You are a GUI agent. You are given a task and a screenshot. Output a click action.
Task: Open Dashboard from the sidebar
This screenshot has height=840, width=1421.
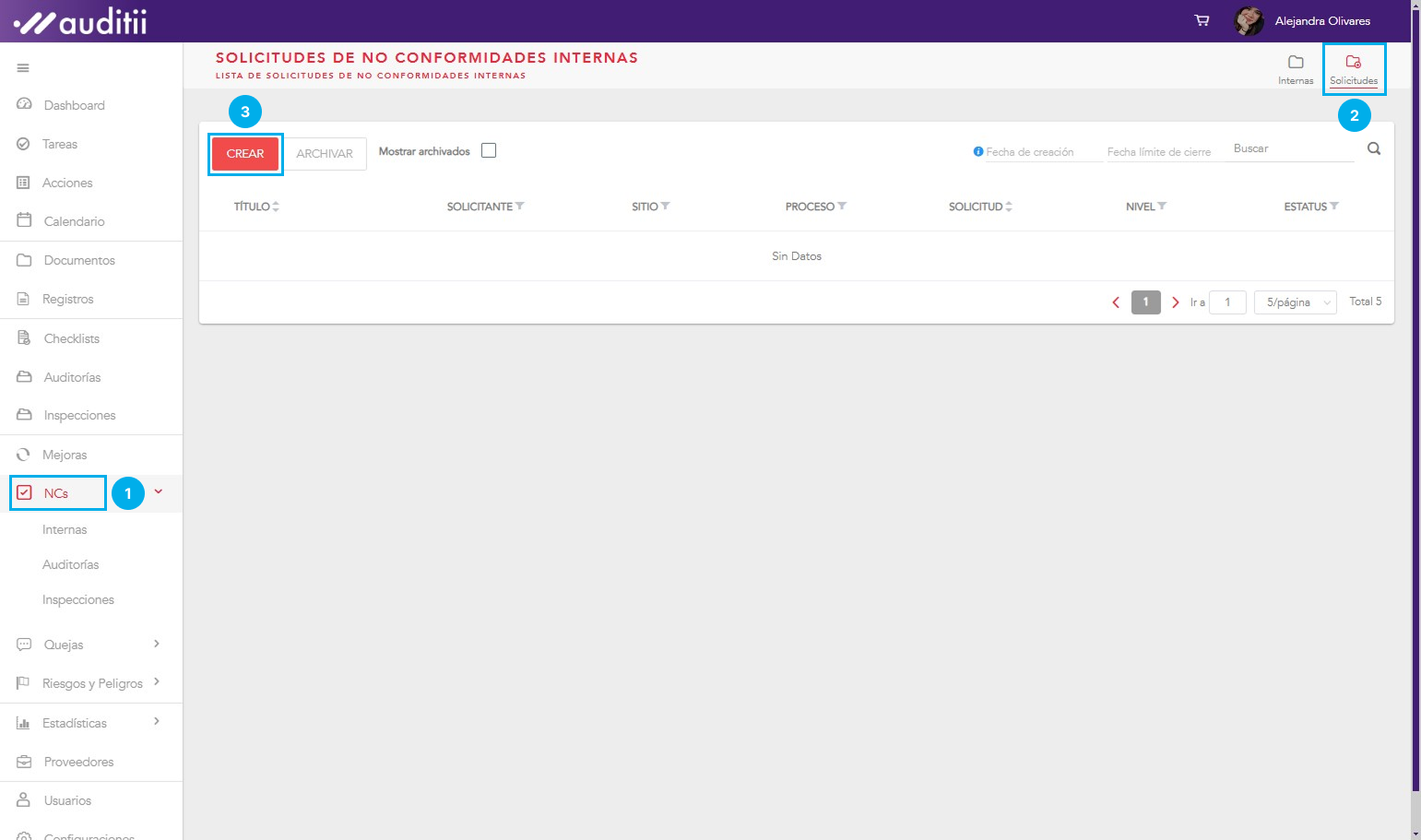point(74,105)
